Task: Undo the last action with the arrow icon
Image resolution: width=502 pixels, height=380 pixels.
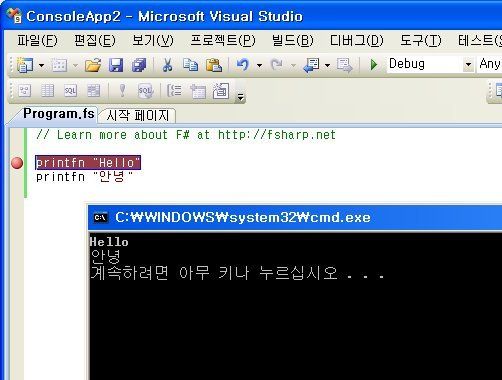Action: pos(243,65)
